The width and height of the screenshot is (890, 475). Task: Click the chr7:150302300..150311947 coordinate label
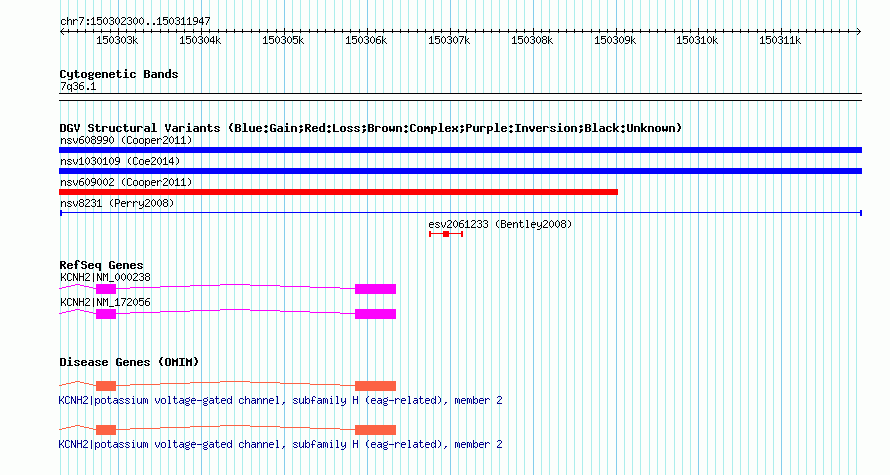[x=135, y=22]
